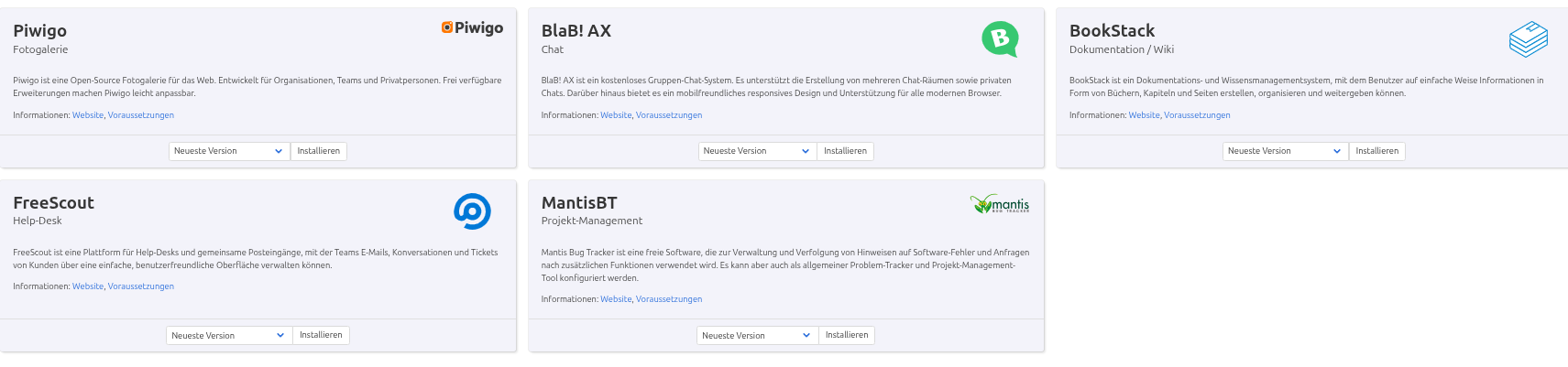Expand the FreeScout version dropdown
Viewport: 1568px width, 367px height.
(228, 336)
